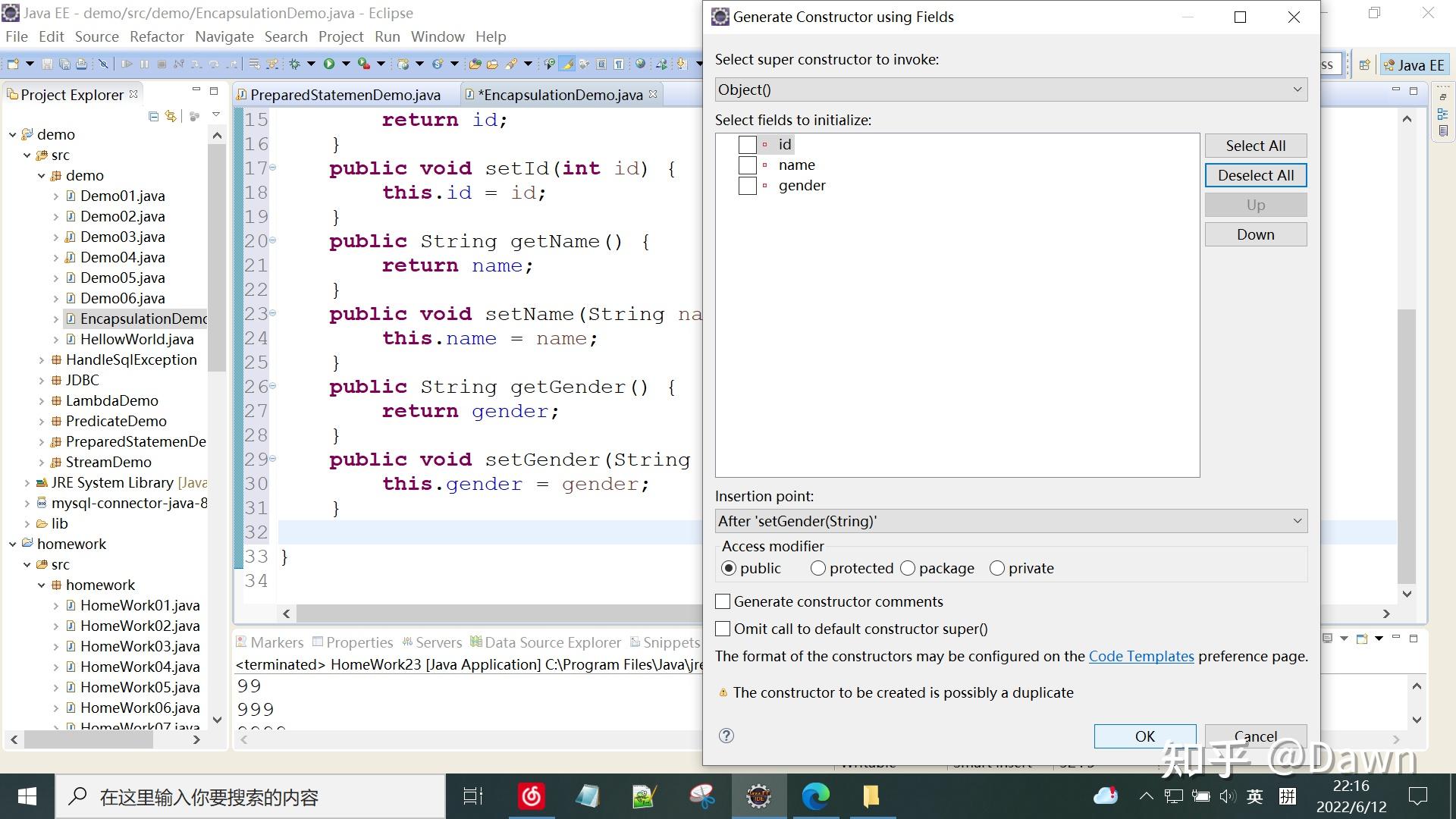Click the green bug Debug icon
1456x819 pixels.
294,64
